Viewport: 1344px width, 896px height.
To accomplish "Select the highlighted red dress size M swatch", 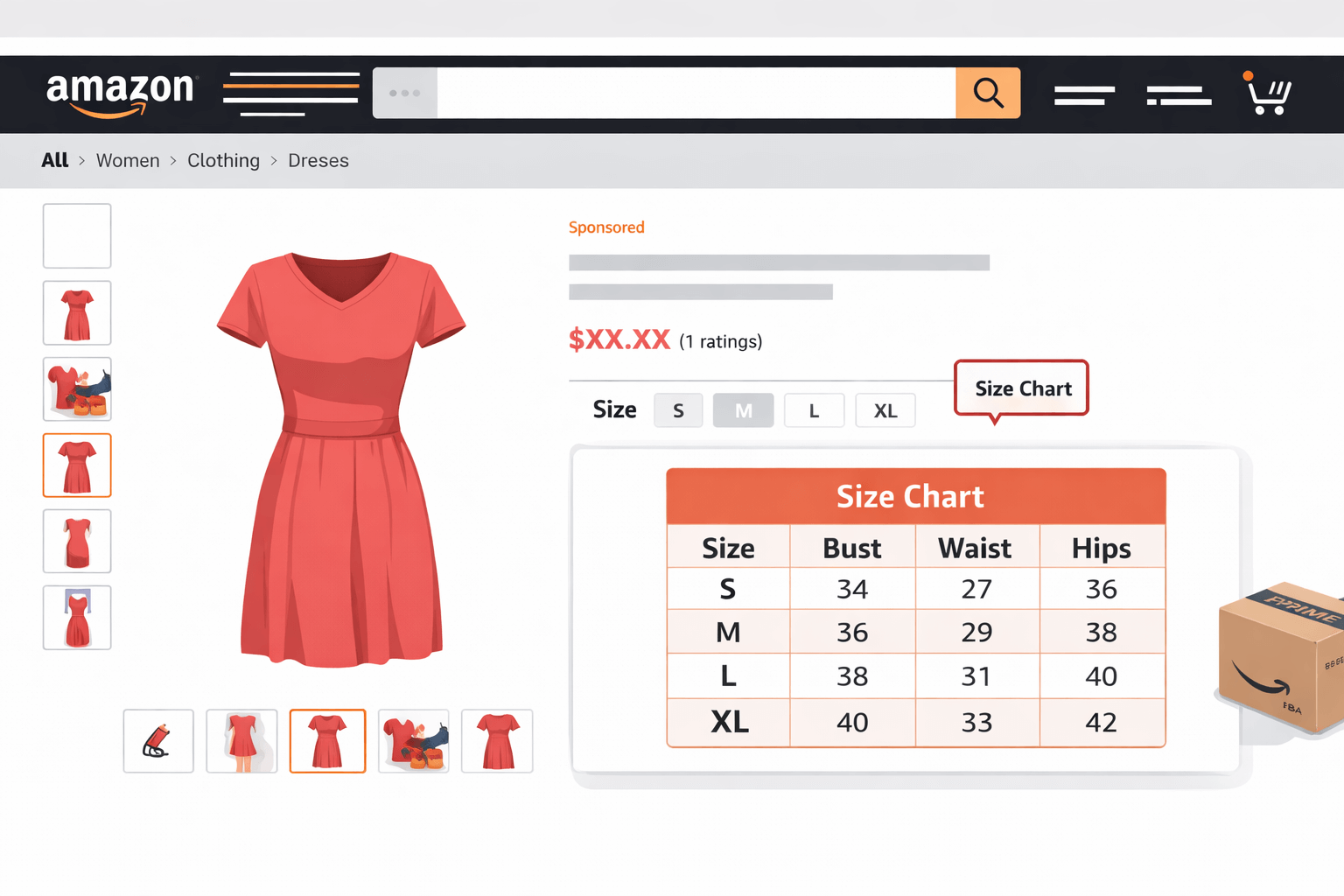I will [x=743, y=409].
